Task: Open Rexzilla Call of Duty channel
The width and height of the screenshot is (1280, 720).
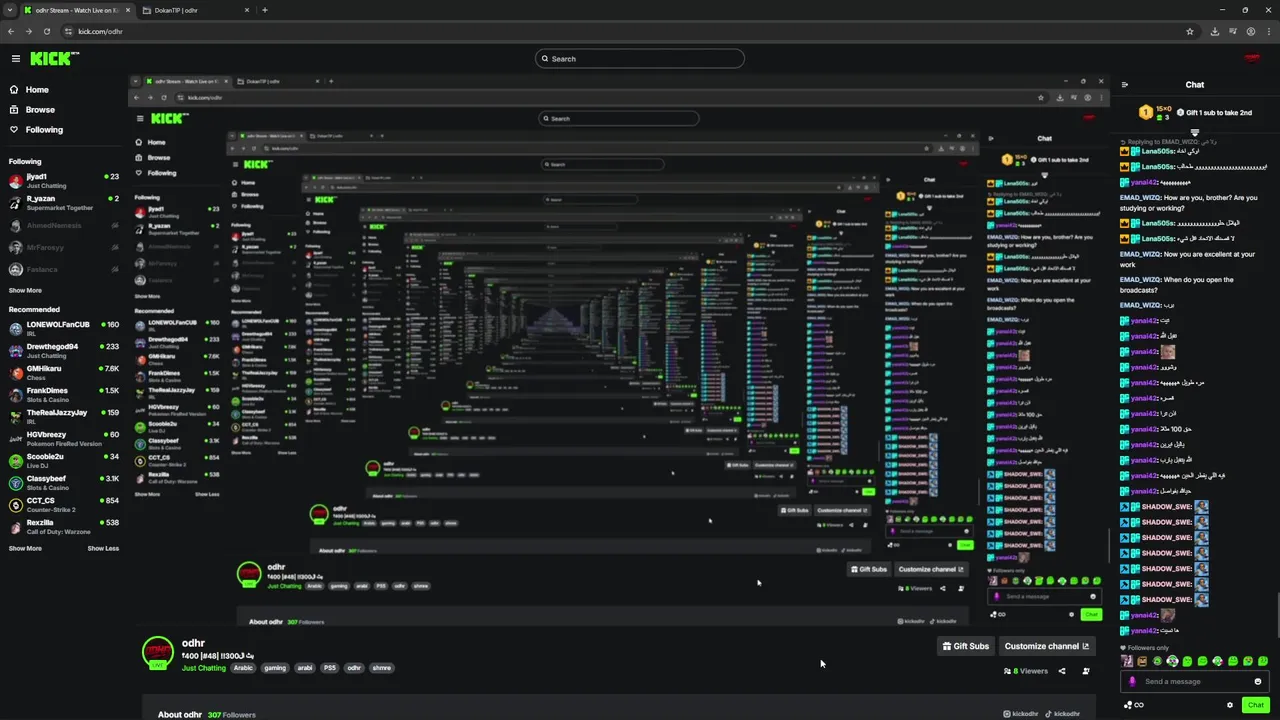Action: tap(64, 526)
